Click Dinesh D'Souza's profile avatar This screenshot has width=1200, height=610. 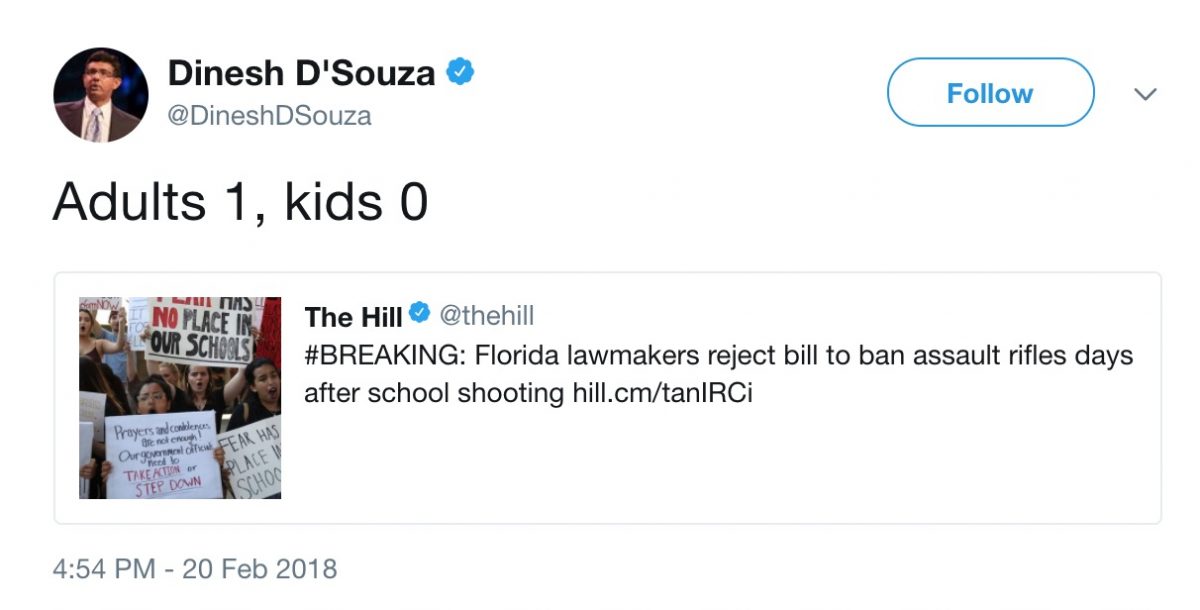(101, 95)
